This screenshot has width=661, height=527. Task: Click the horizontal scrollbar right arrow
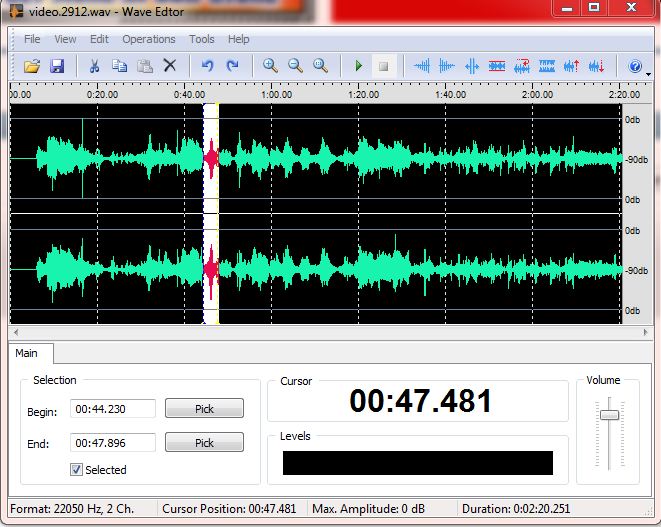pos(645,332)
